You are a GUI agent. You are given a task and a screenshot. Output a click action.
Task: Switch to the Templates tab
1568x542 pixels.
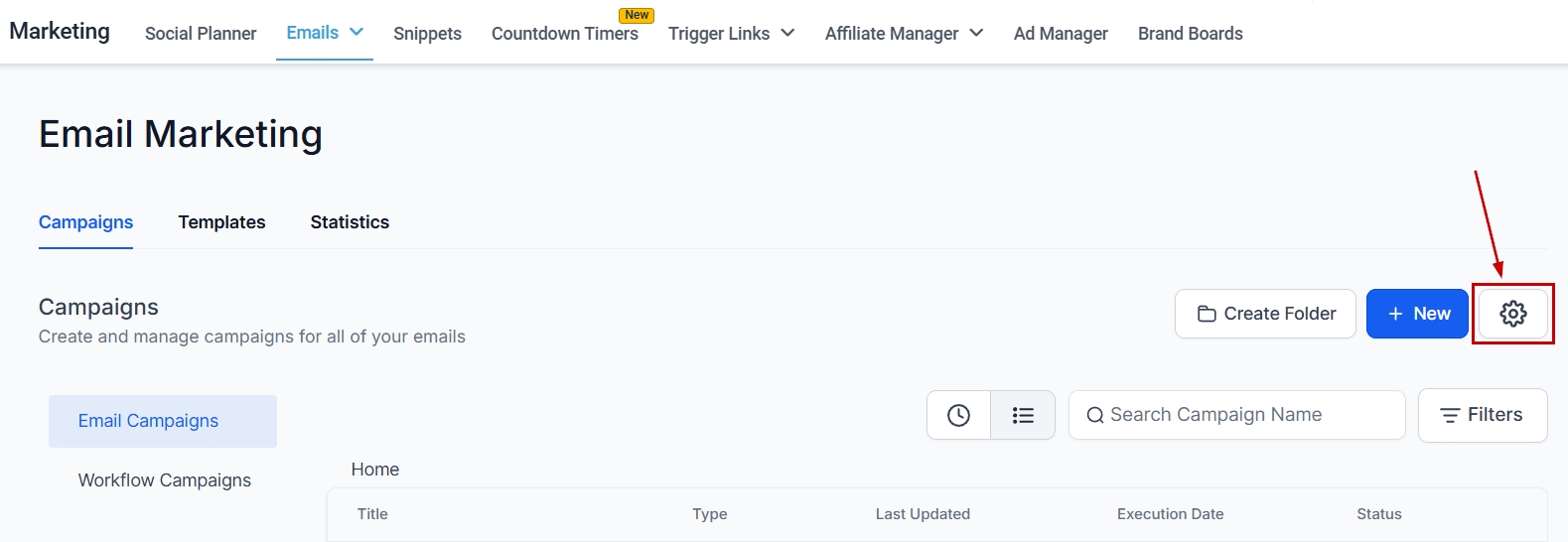point(221,222)
